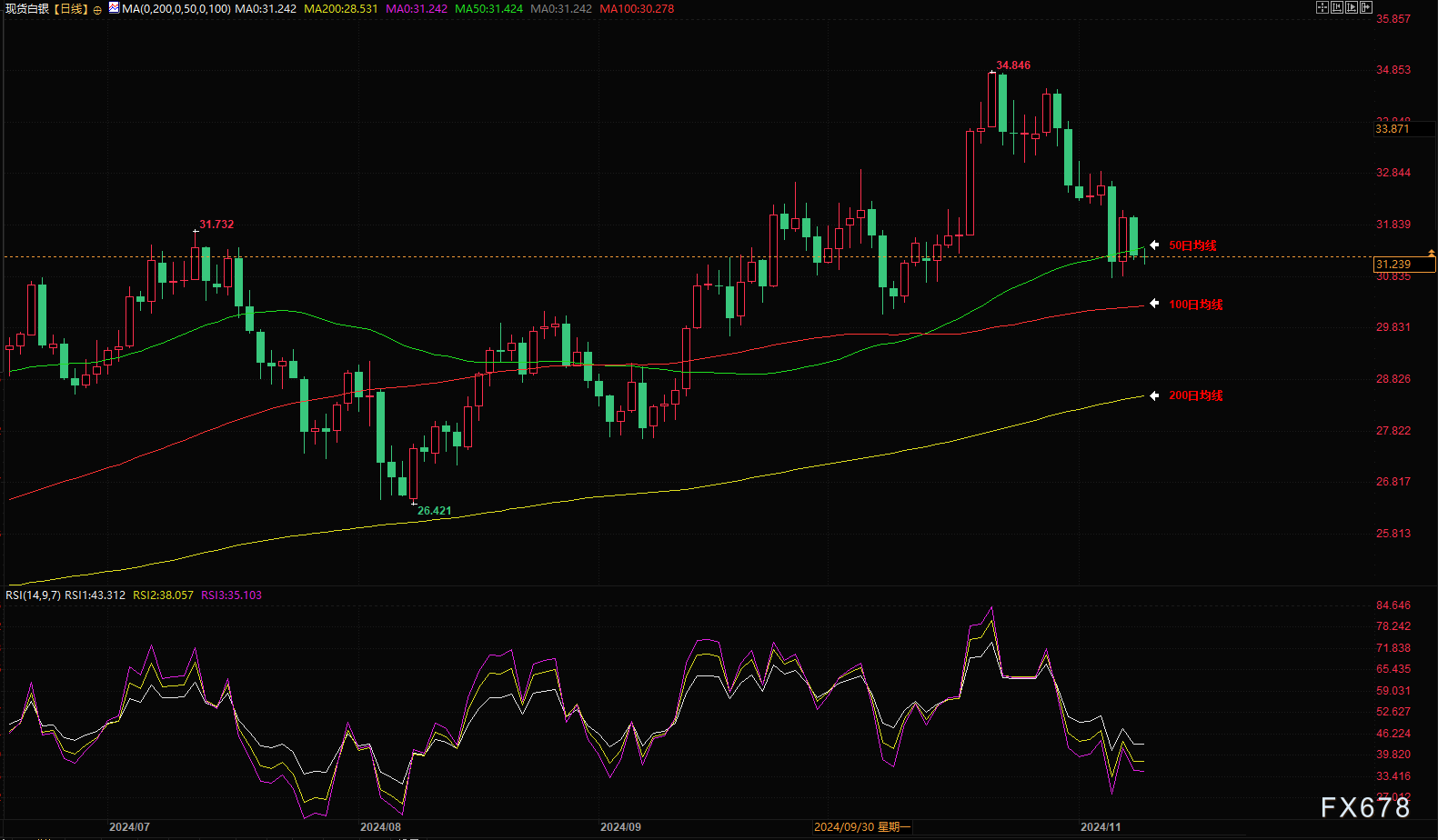This screenshot has height=840, width=1438.
Task: Click the rightmost panel exit arrow icon
Action: (x=1365, y=7)
